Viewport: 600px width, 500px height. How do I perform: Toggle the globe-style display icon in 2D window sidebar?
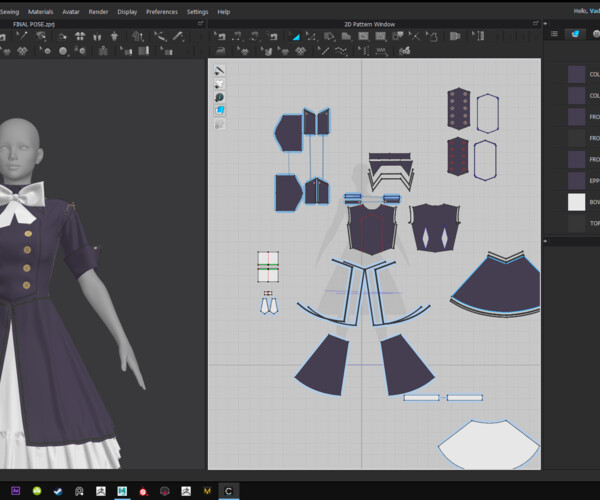tap(219, 97)
